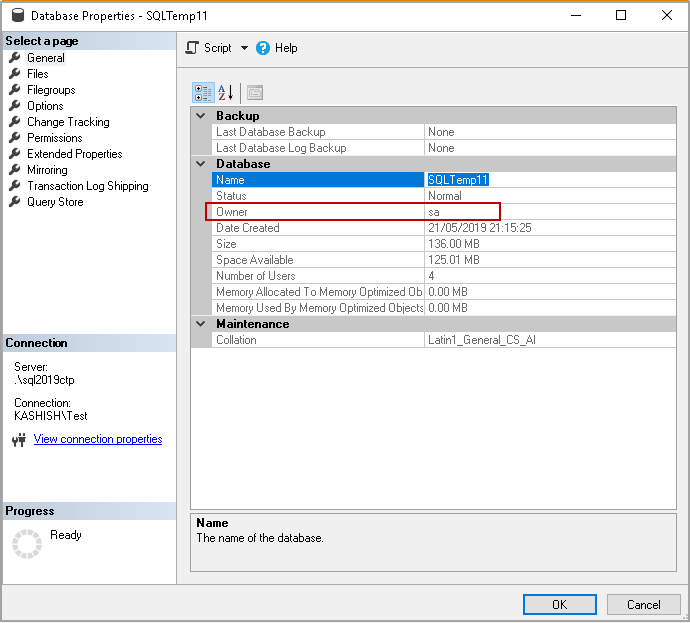
Task: Click the wrench icon beside Mirroring
Action: (x=15, y=170)
